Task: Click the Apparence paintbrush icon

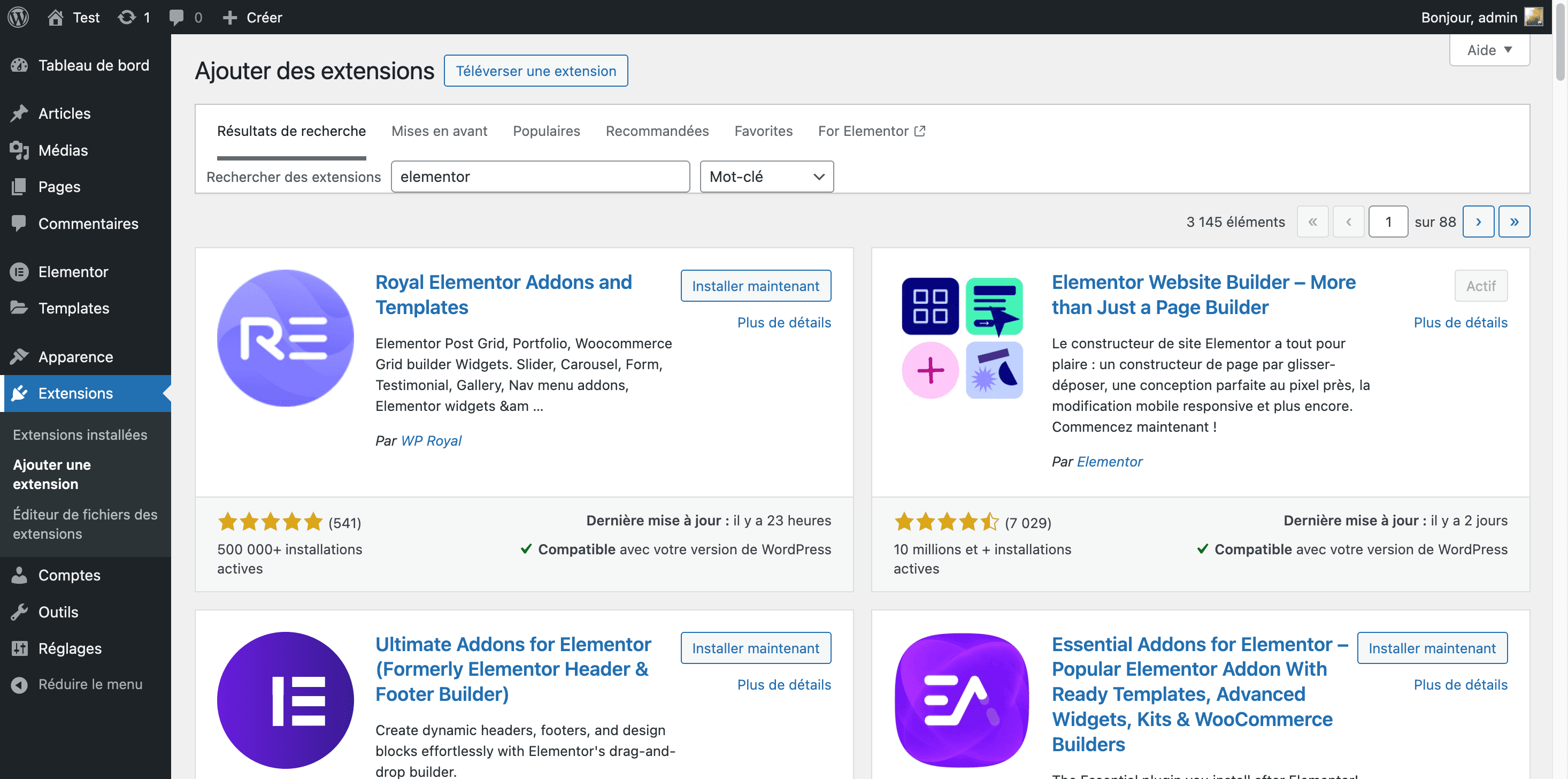Action: pyautogui.click(x=19, y=356)
